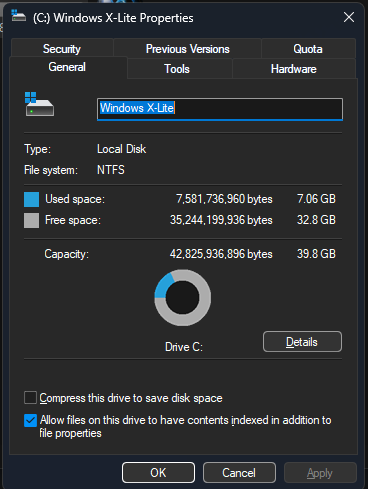Open the Previous Versions tab

188,49
